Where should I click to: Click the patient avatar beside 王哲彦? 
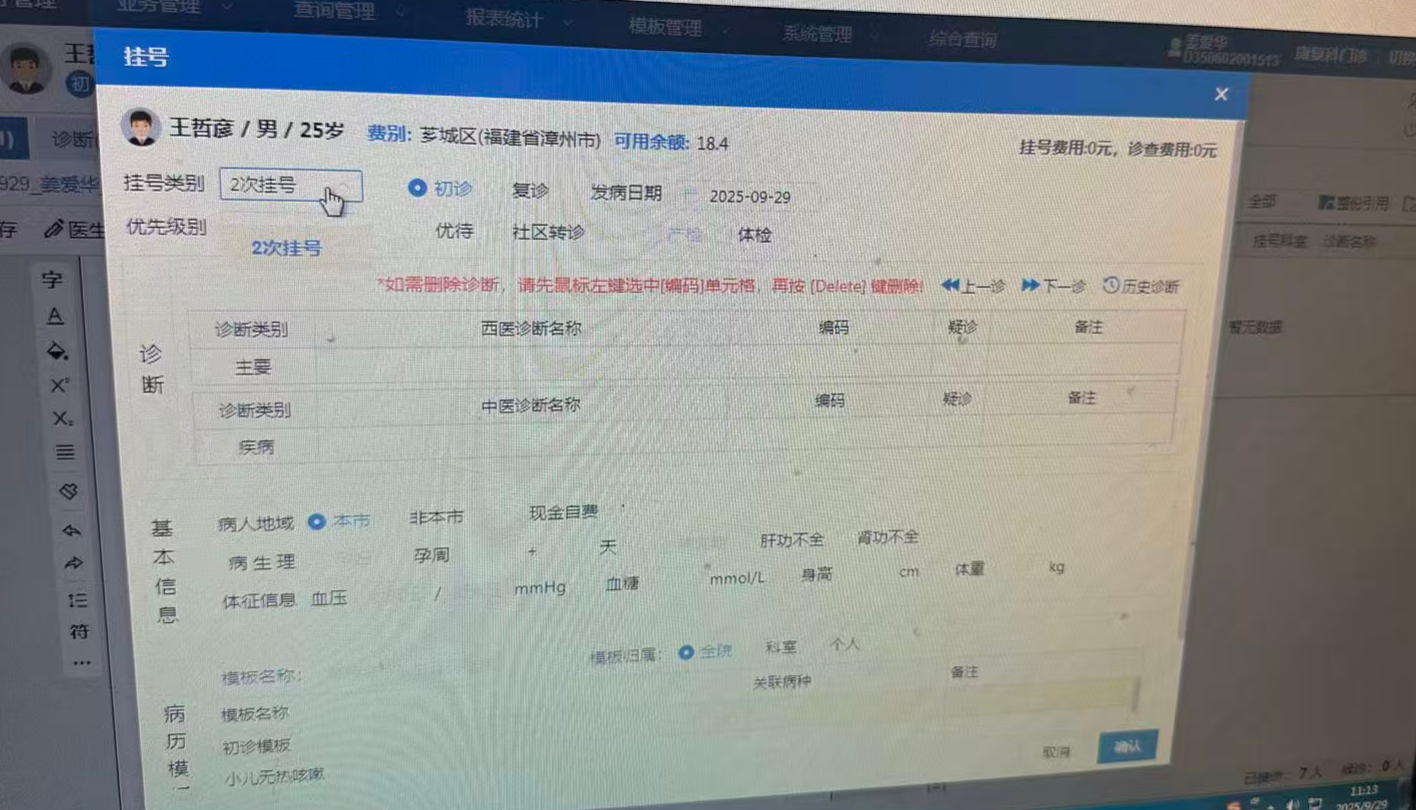[140, 127]
